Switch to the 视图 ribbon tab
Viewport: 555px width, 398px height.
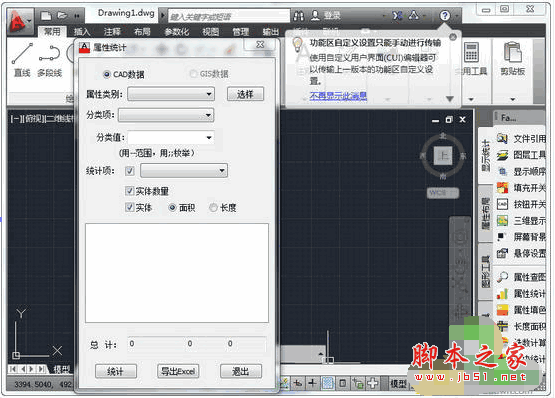[x=210, y=32]
